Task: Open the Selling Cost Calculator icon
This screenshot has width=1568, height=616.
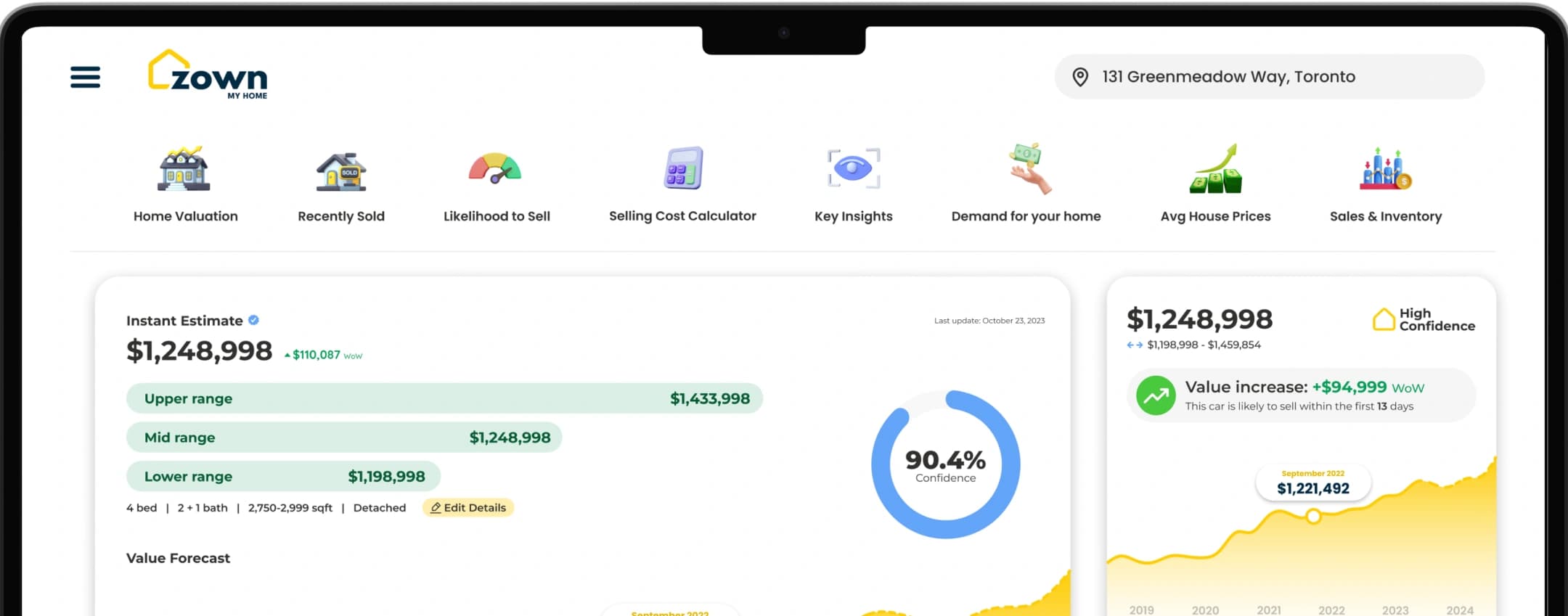Action: [683, 168]
